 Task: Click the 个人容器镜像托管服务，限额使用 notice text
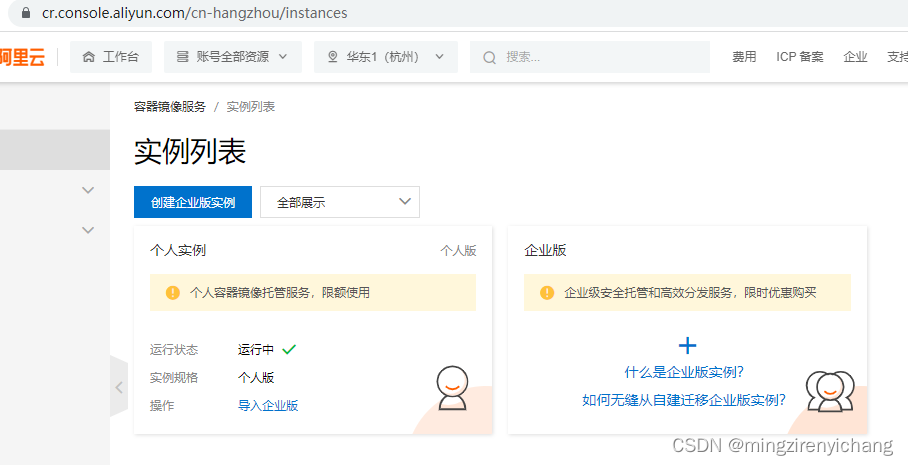click(x=280, y=292)
